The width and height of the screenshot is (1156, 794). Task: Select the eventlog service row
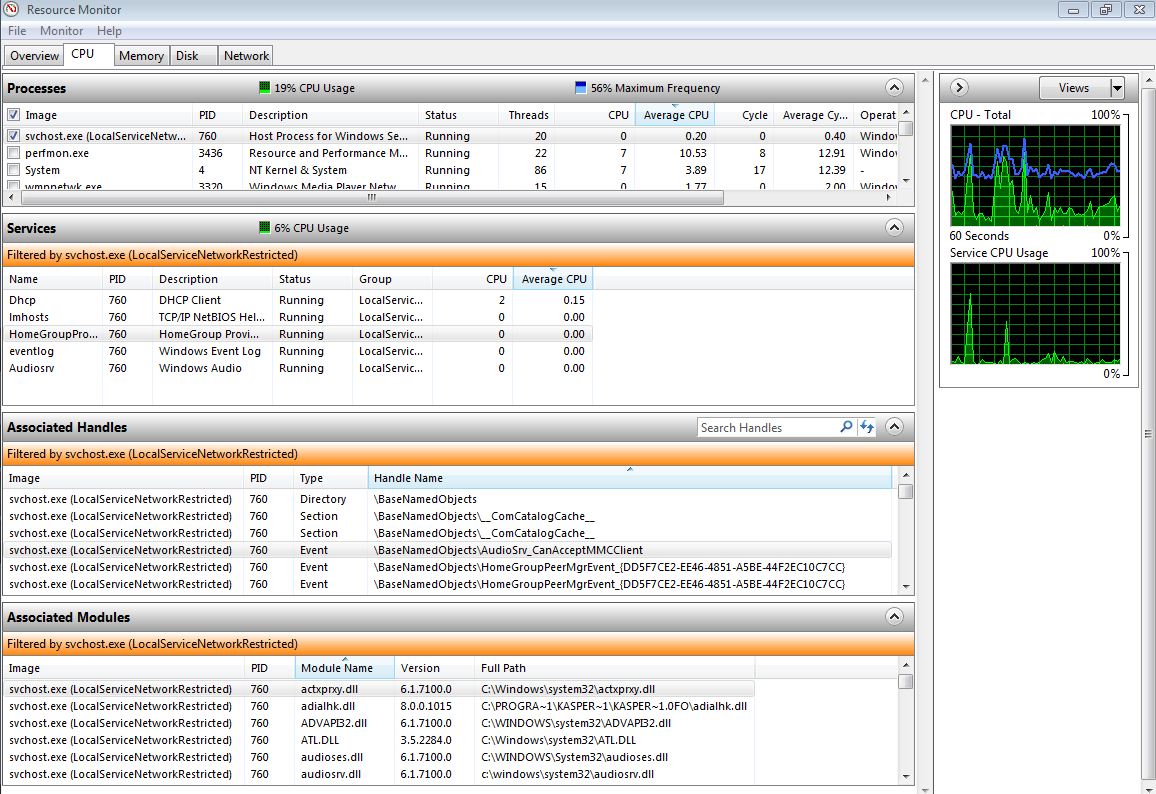pos(297,351)
